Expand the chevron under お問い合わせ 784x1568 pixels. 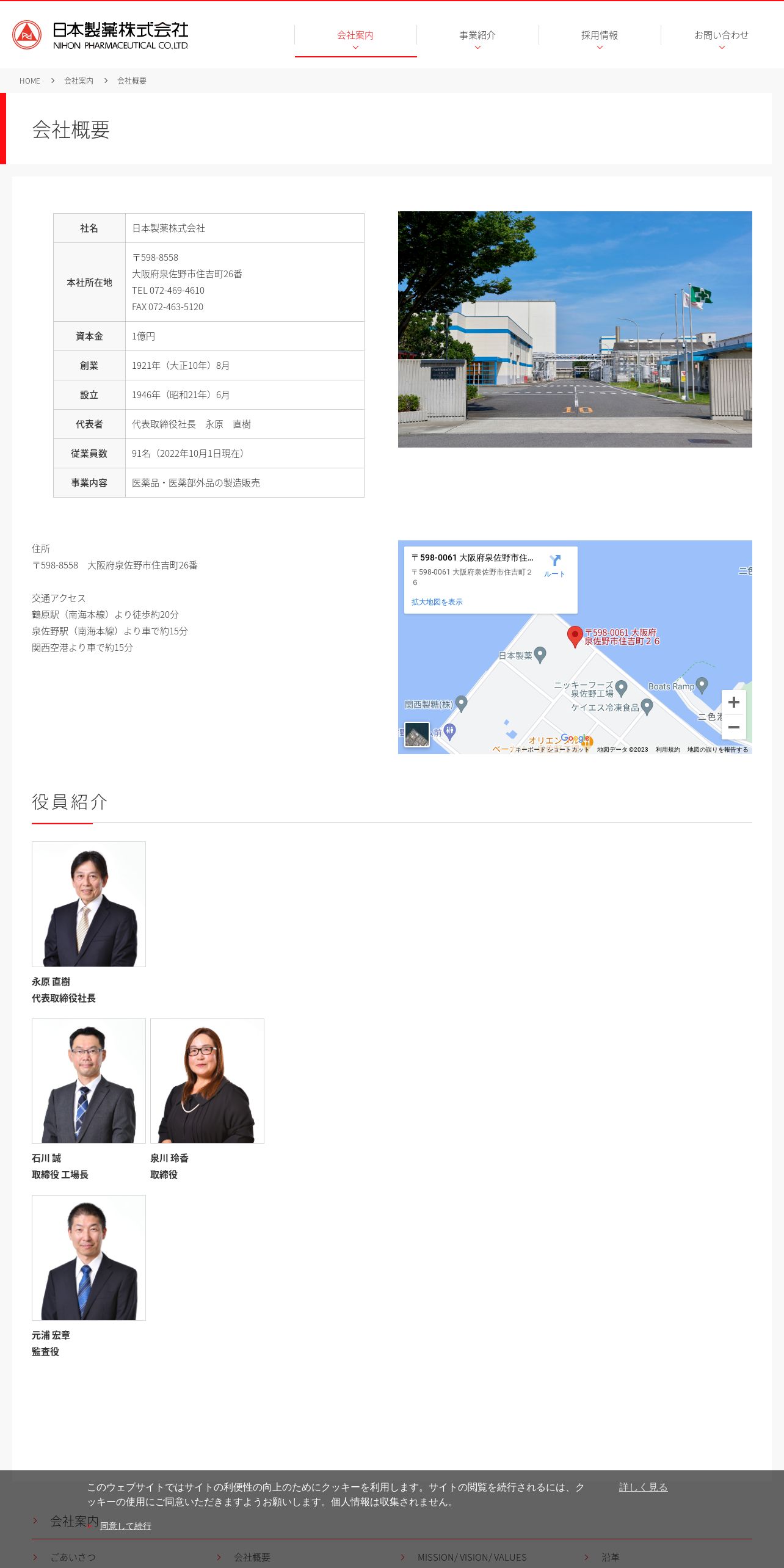click(x=722, y=48)
